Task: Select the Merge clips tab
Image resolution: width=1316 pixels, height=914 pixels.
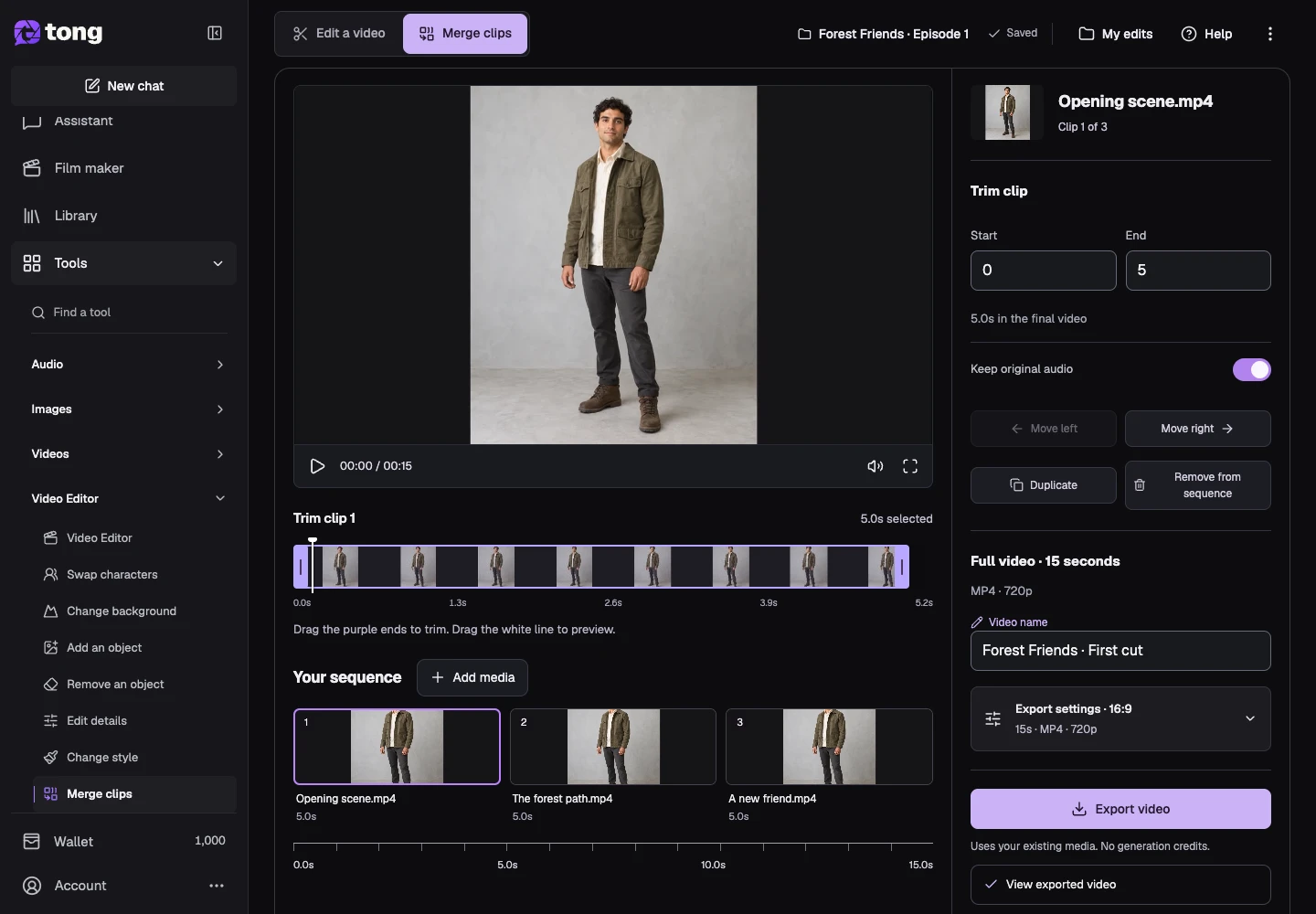Action: [465, 34]
